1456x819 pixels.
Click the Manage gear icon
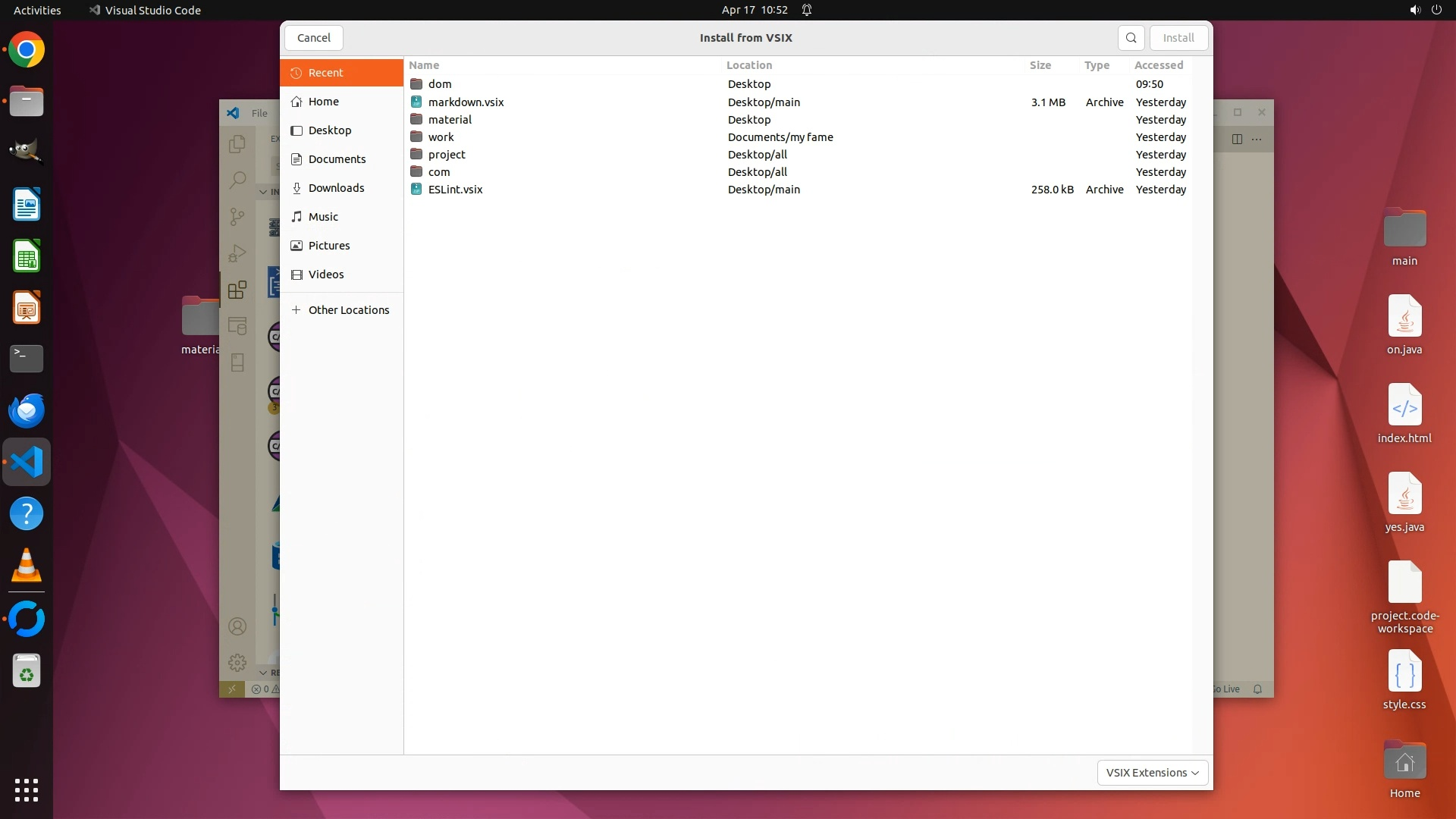pyautogui.click(x=237, y=663)
